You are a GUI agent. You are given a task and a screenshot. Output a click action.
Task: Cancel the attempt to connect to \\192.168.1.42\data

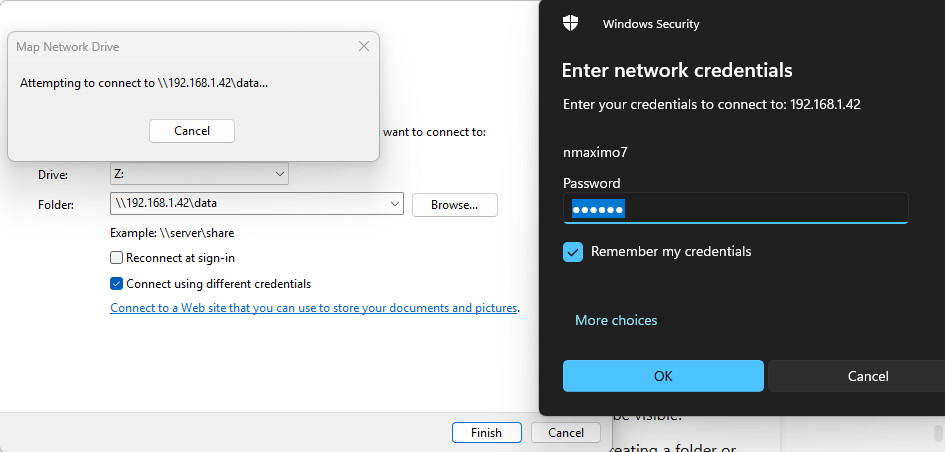(x=192, y=131)
